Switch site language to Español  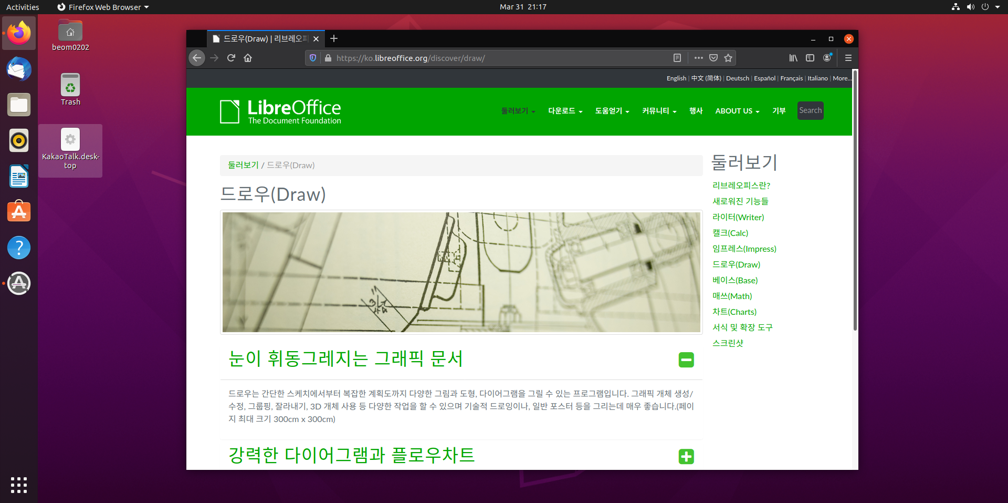764,78
